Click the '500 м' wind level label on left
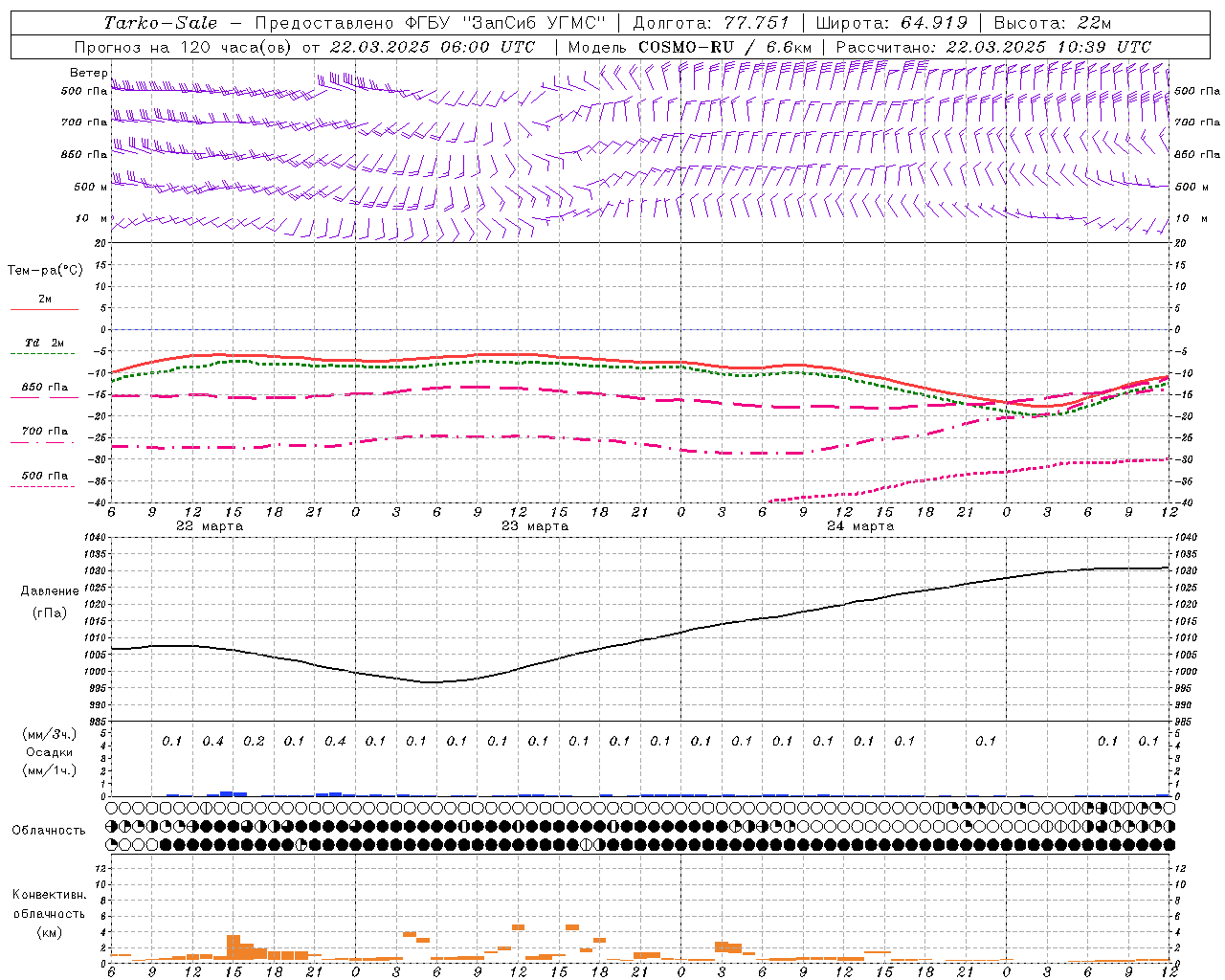Screen dimensions: 1225x980 coord(90,187)
